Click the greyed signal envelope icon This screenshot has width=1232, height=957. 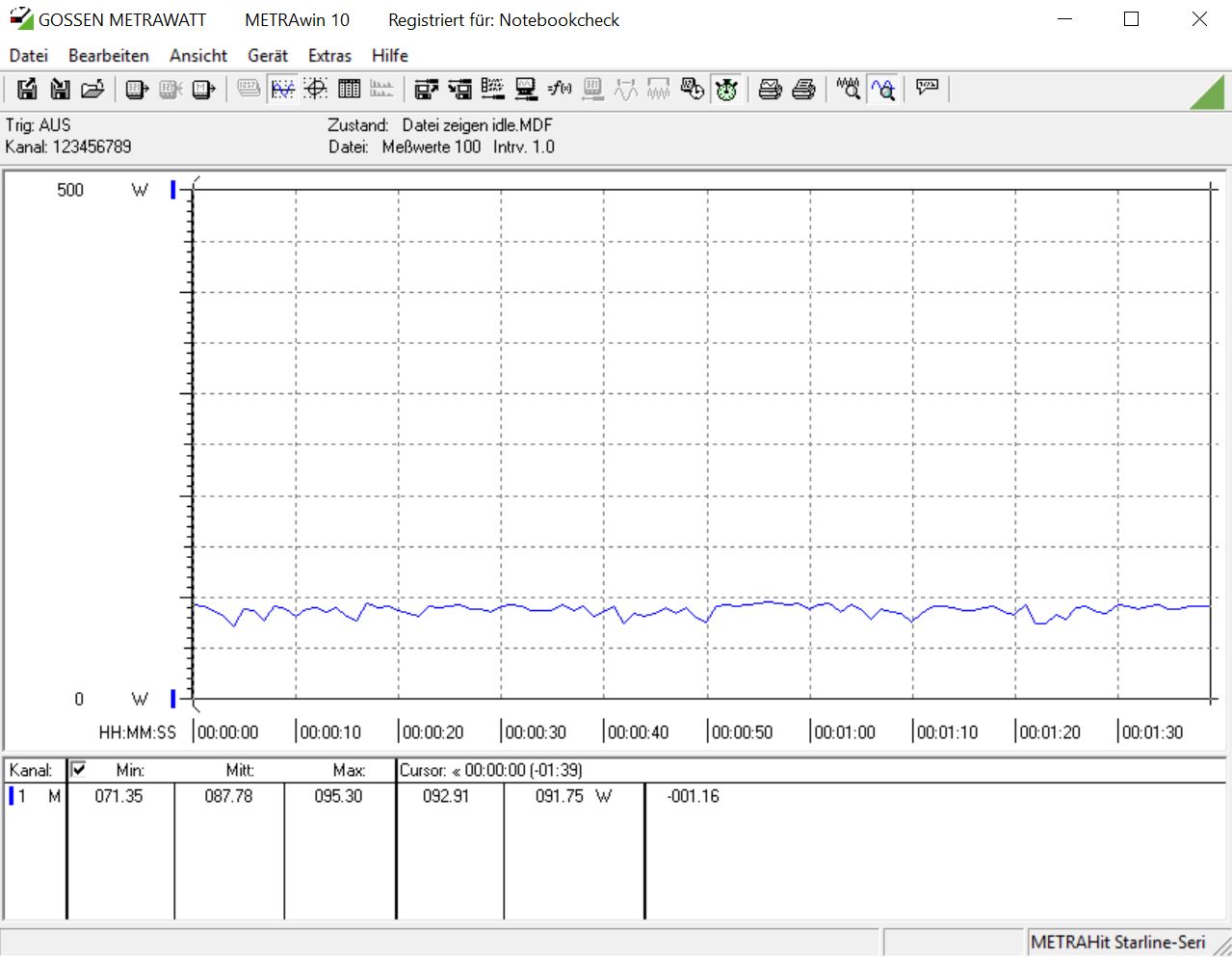click(x=659, y=90)
